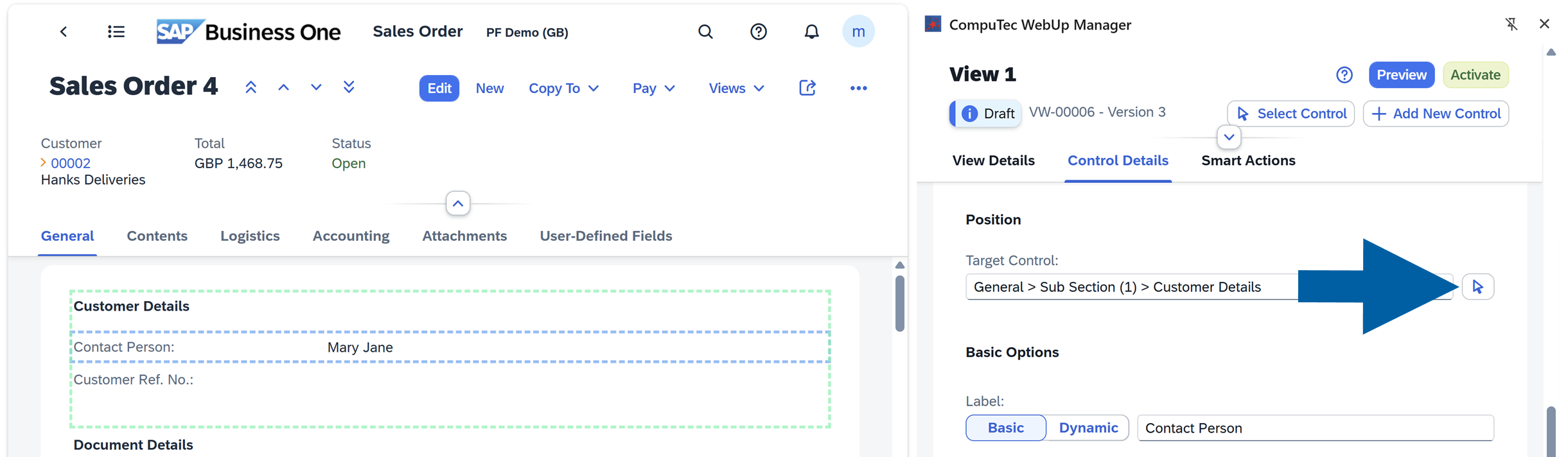Viewport: 1568px width, 457px height.
Task: Click the SAP Business One logo
Action: pos(249,31)
